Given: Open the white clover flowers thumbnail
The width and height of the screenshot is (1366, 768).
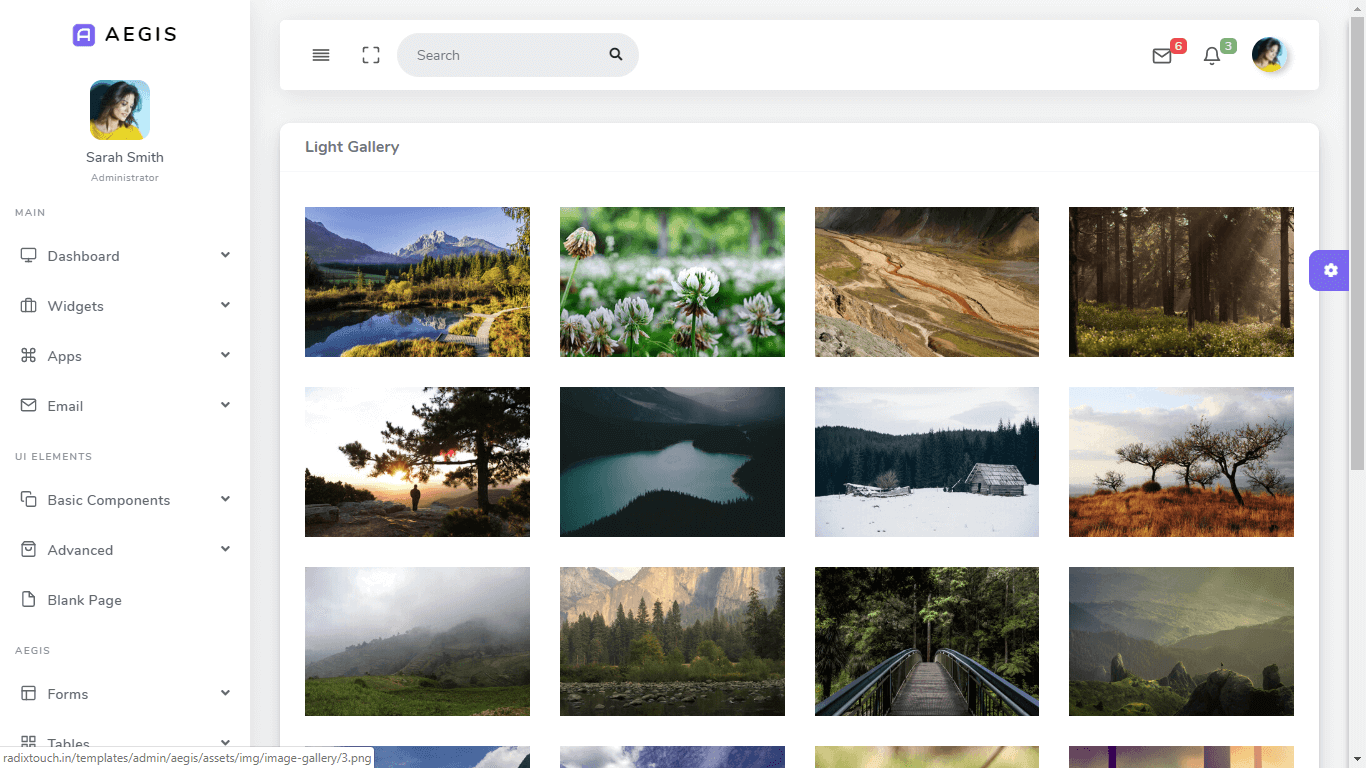Looking at the screenshot, I should click(x=672, y=282).
